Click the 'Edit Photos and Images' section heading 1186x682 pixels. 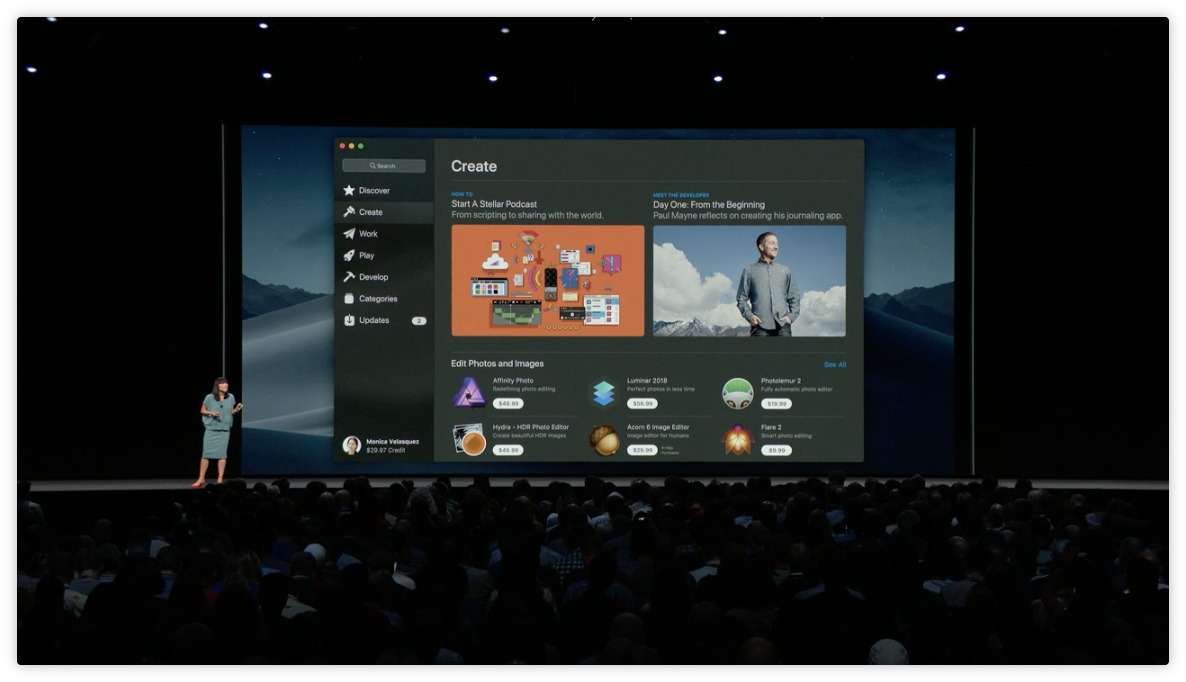(497, 364)
